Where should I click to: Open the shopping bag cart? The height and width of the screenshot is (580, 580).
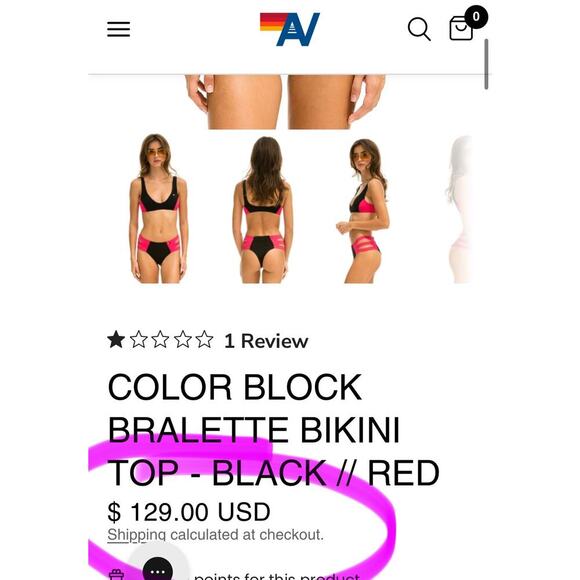461,28
